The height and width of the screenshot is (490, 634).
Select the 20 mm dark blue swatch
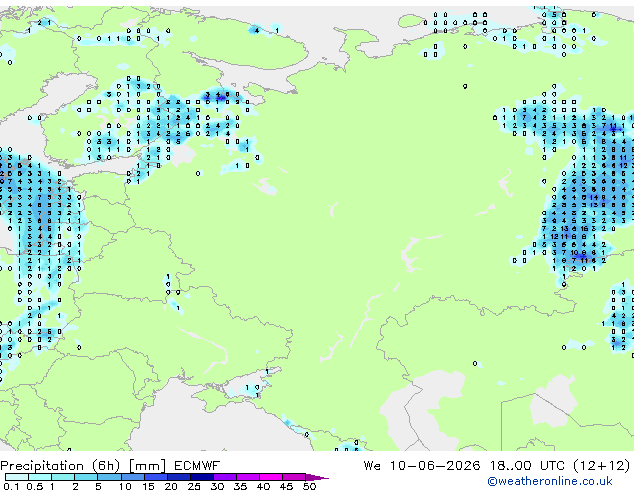[x=178, y=477]
